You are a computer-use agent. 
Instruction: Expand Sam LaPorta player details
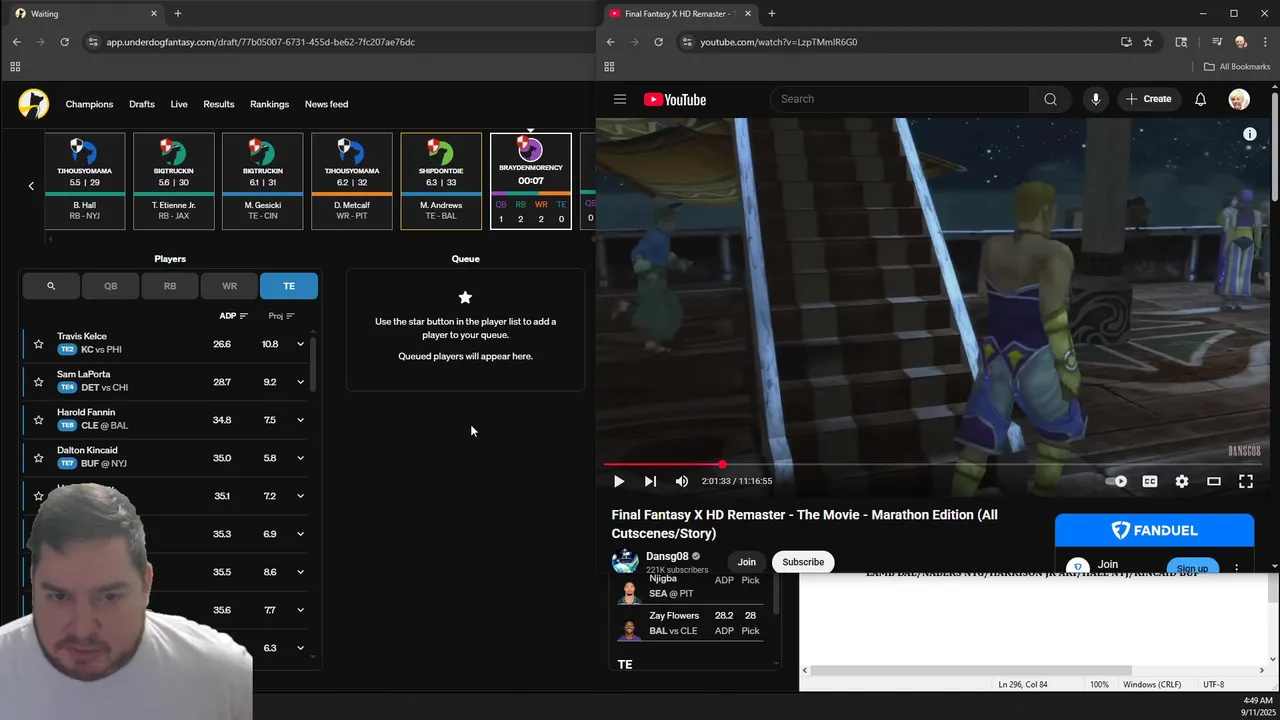[x=300, y=382]
